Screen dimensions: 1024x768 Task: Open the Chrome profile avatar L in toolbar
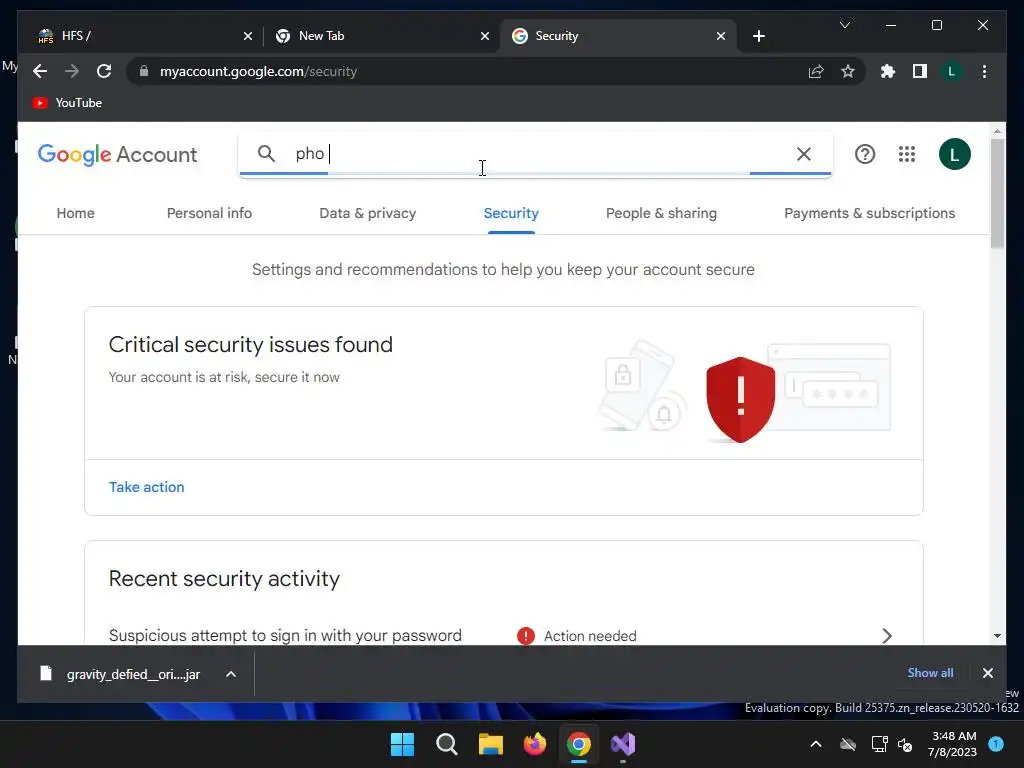952,71
